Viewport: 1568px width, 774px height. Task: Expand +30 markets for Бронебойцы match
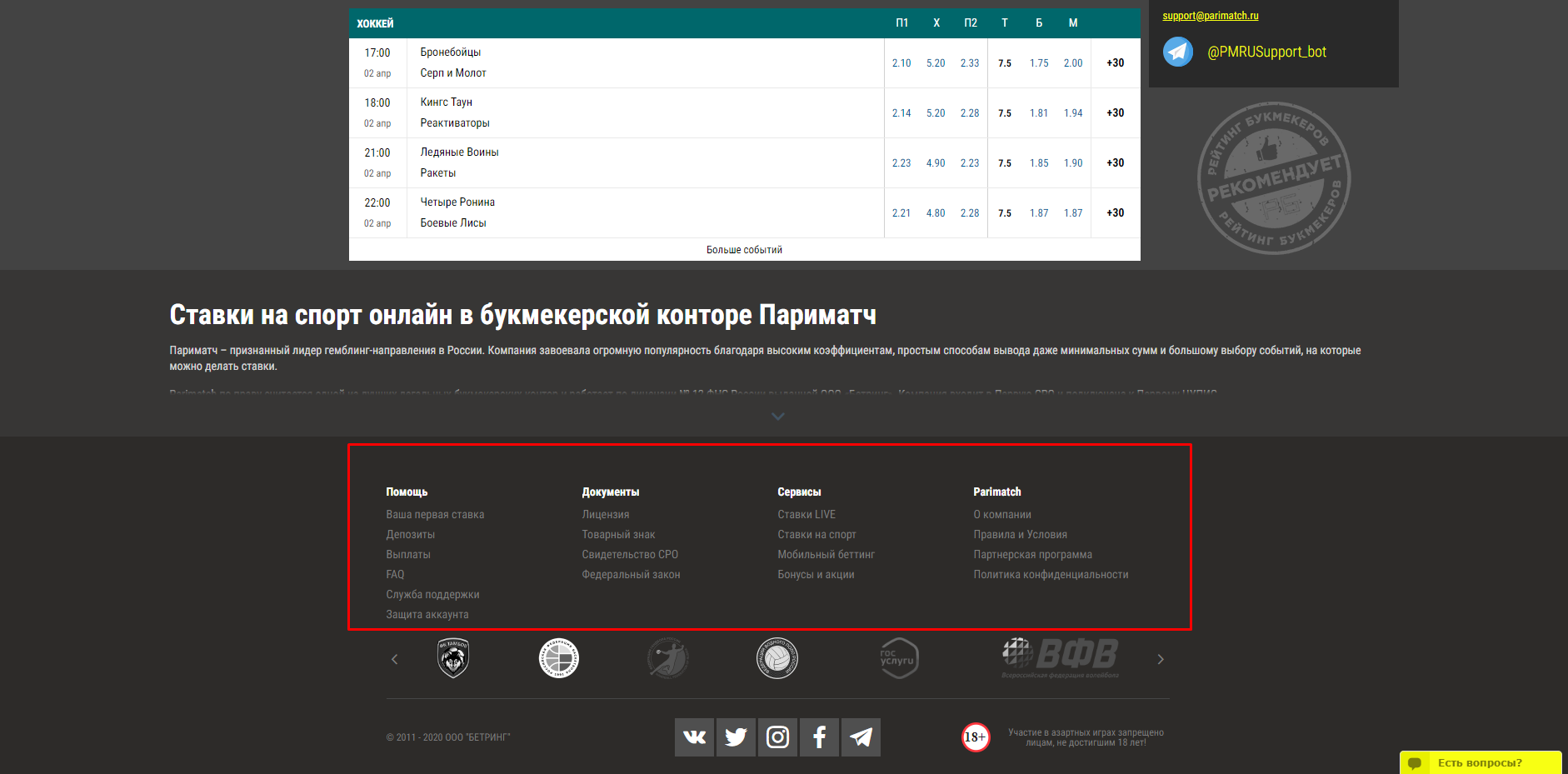coord(1115,63)
